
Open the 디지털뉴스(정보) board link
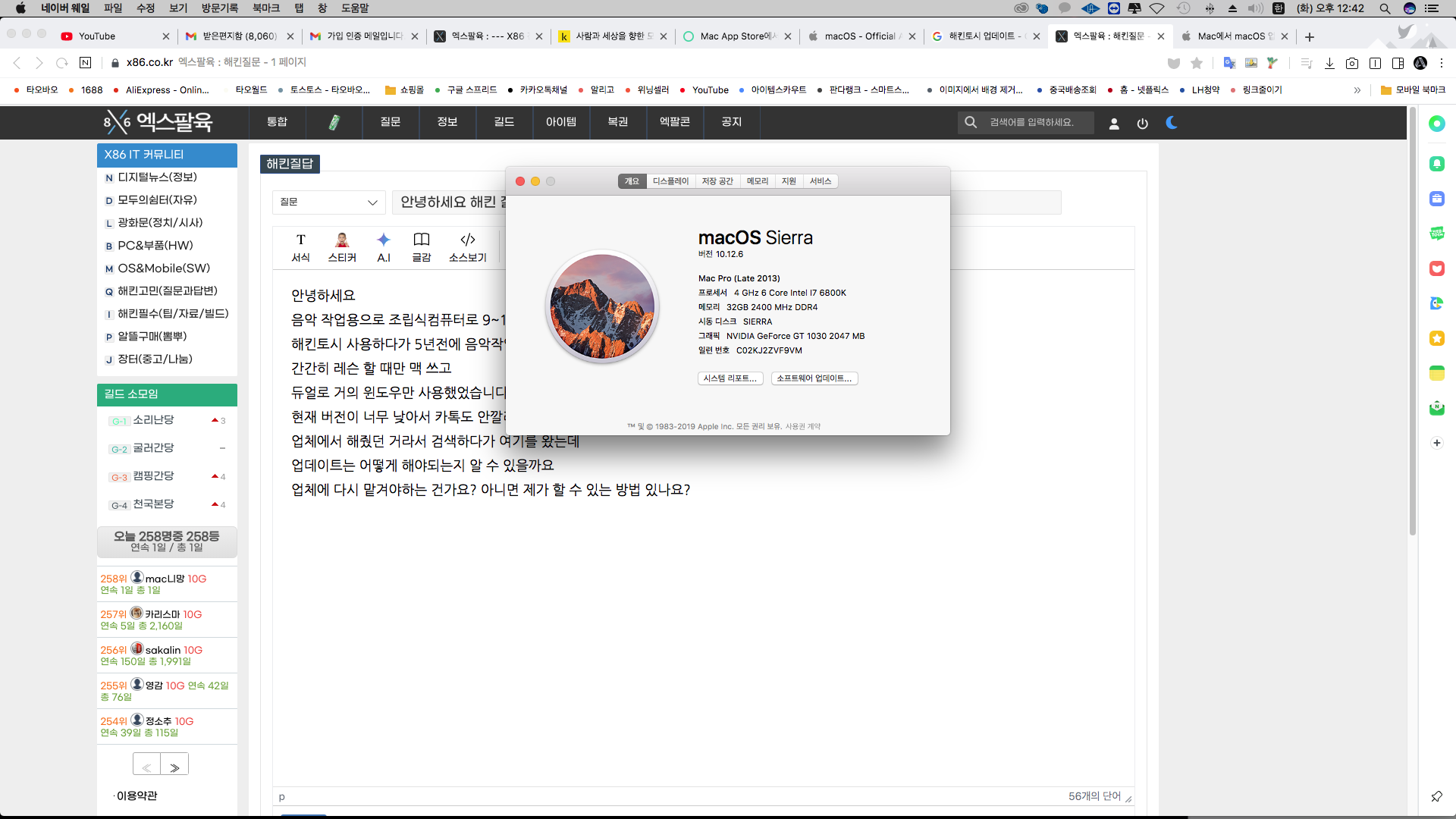(157, 177)
